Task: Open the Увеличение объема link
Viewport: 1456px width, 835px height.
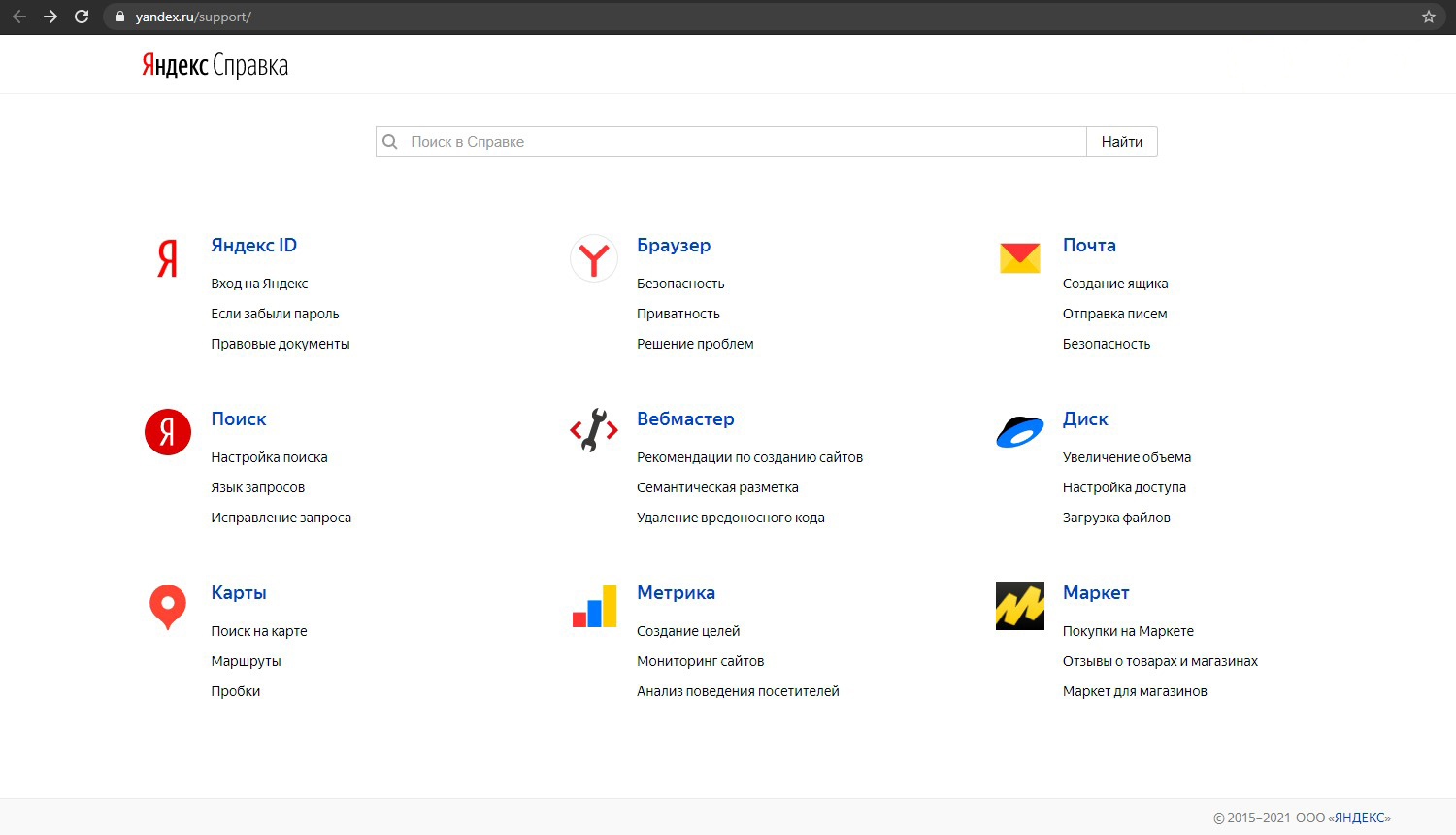Action: click(x=1126, y=457)
